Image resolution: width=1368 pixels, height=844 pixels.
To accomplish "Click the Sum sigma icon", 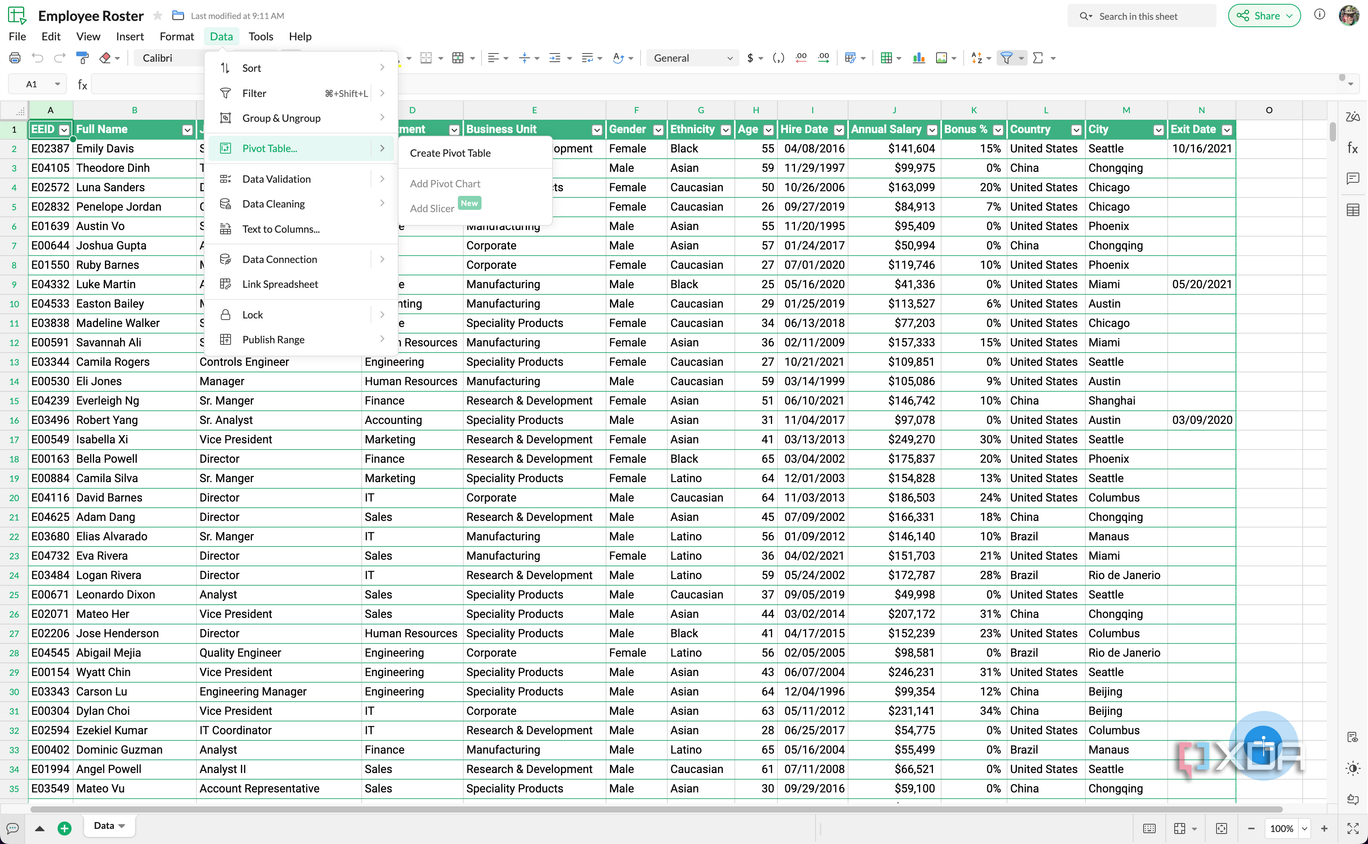I will pos(1038,58).
